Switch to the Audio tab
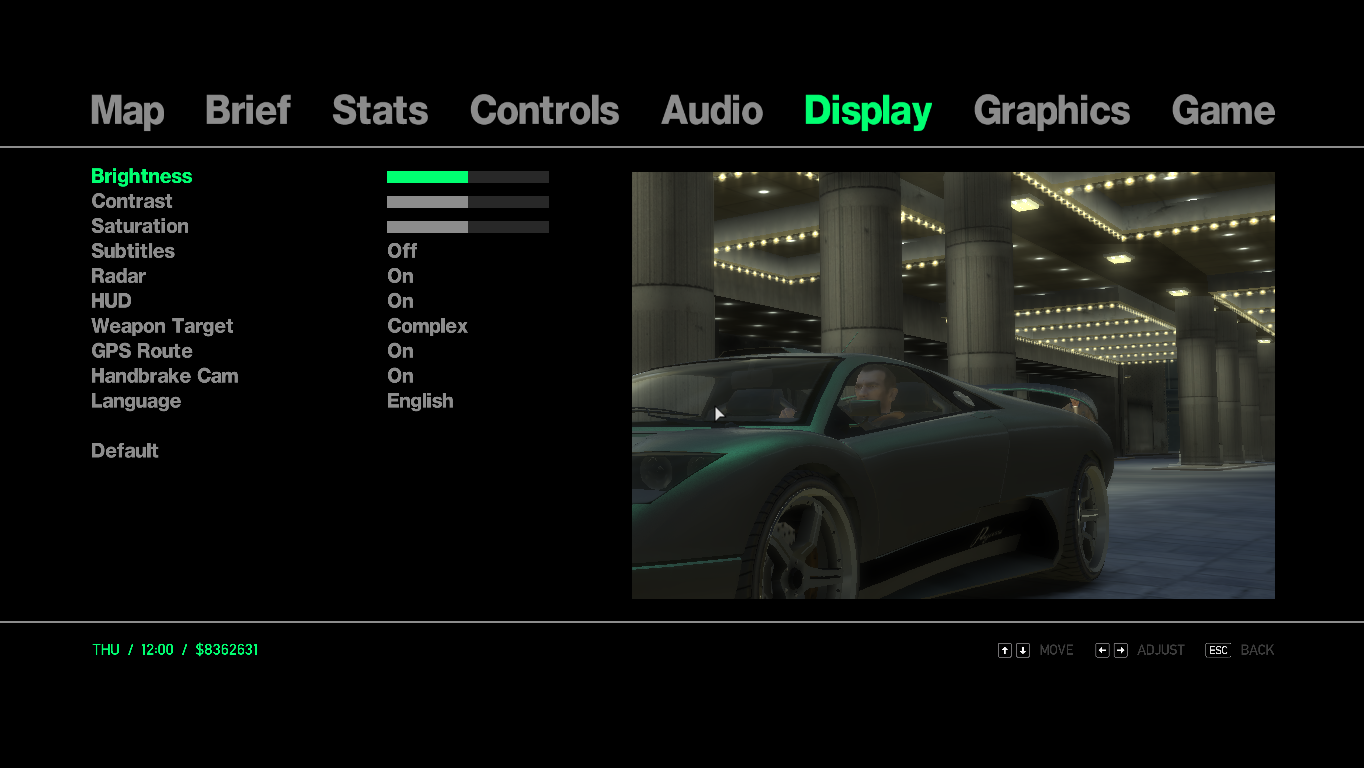 tap(712, 110)
